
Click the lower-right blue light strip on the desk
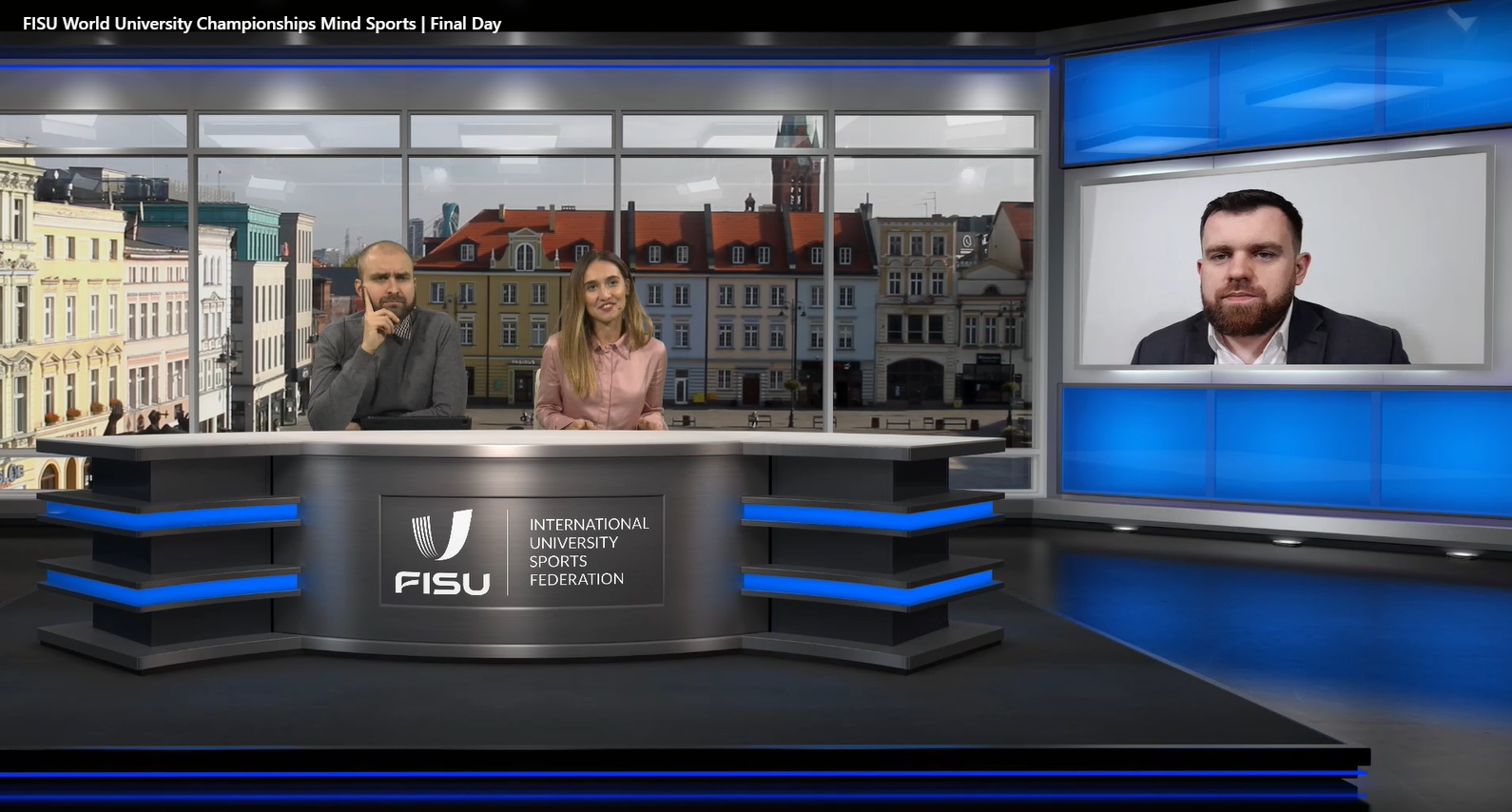pos(867,583)
